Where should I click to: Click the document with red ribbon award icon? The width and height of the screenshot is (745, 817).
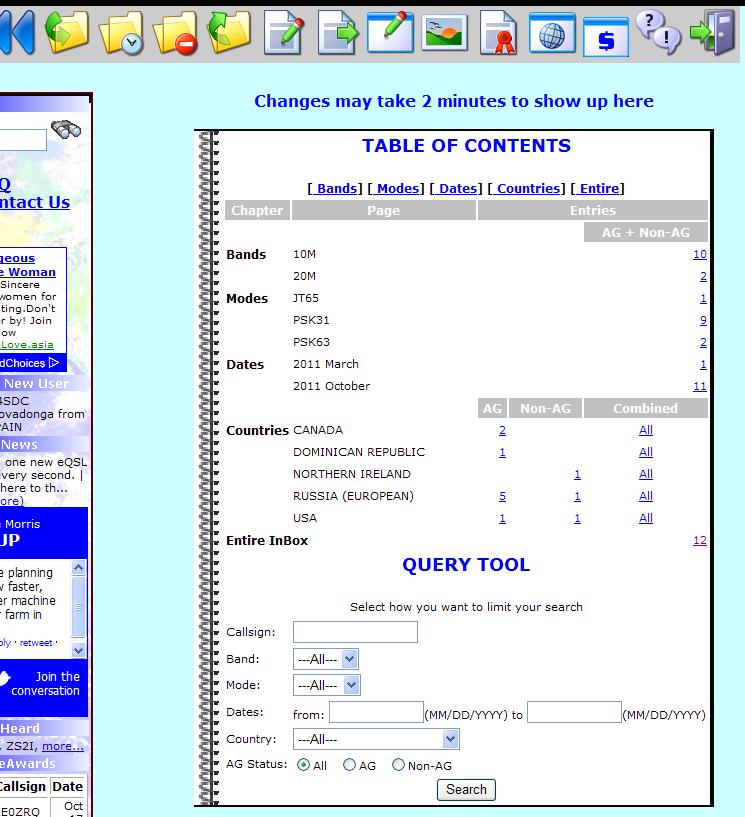coord(499,32)
